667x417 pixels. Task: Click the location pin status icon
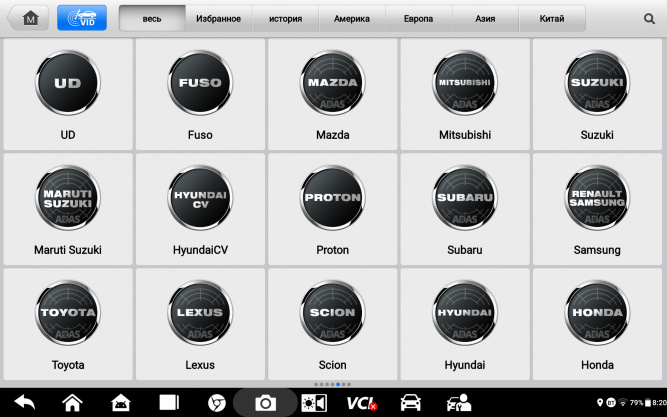point(600,402)
